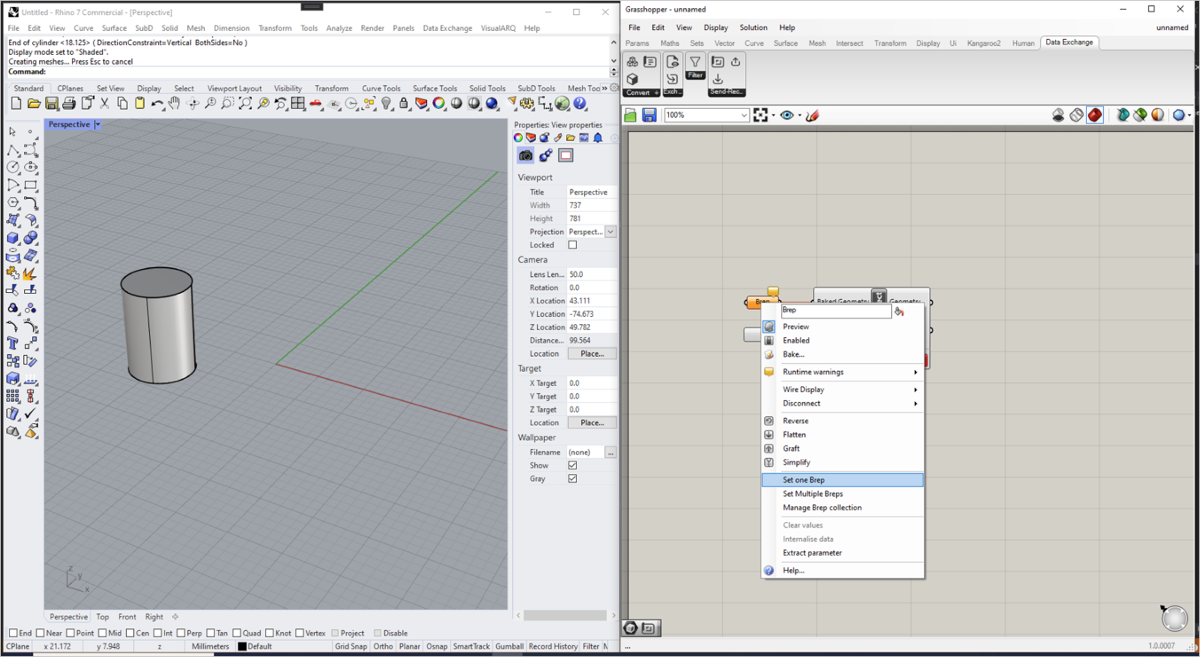
Task: Click the Brep name field in context menu
Action: coord(835,311)
